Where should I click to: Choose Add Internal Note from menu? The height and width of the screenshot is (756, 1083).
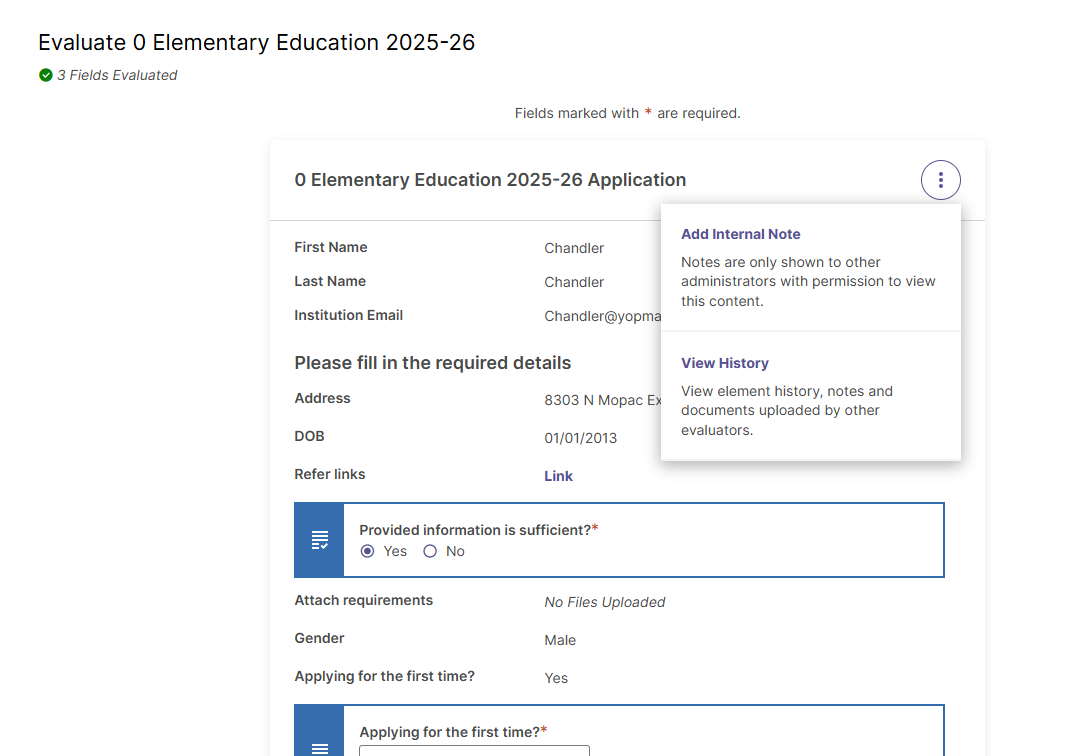(740, 234)
